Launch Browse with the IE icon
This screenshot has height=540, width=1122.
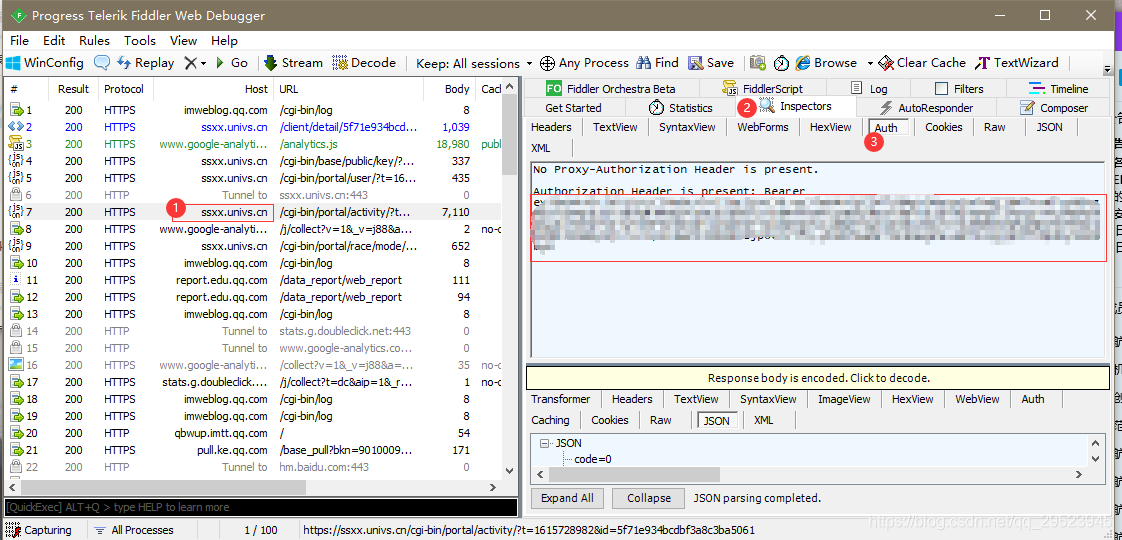point(826,63)
